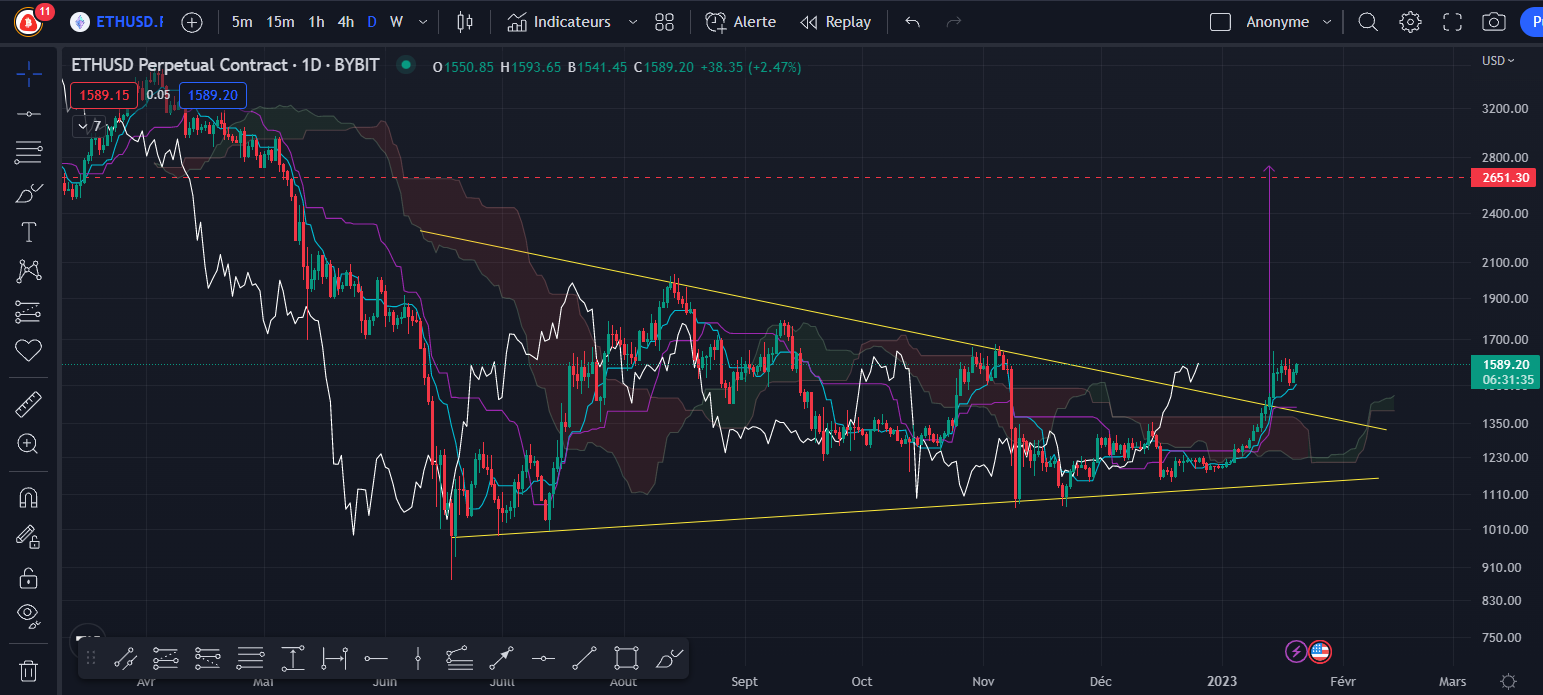This screenshot has width=1543, height=695.
Task: Select the trend line drawing tool
Action: tap(29, 113)
